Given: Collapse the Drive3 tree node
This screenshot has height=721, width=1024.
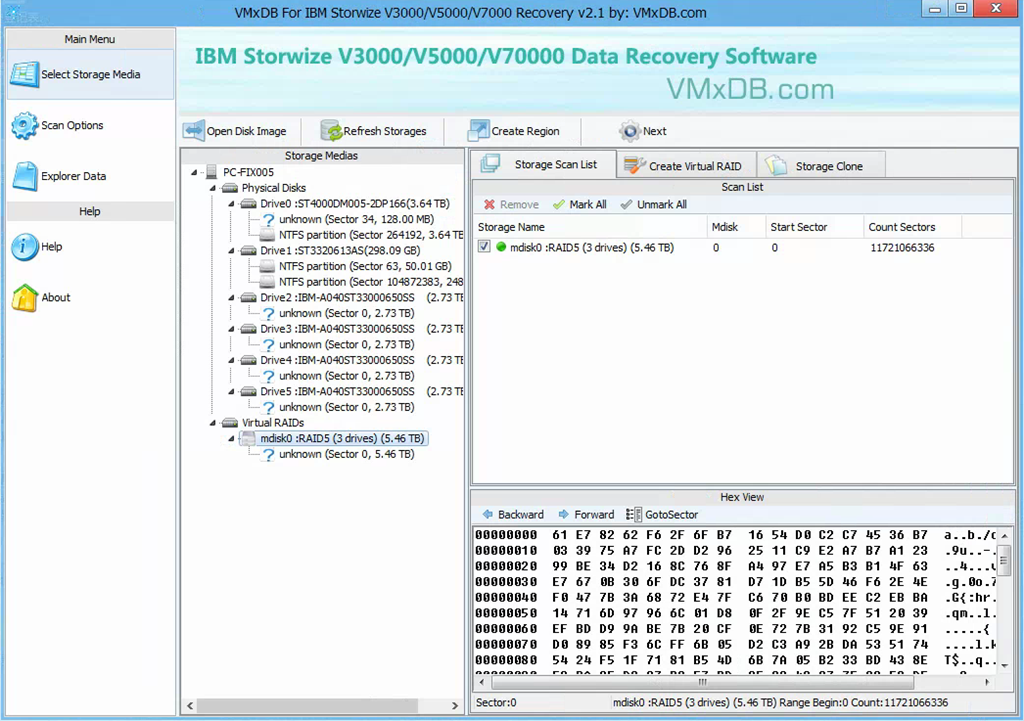Looking at the screenshot, I should pos(232,329).
